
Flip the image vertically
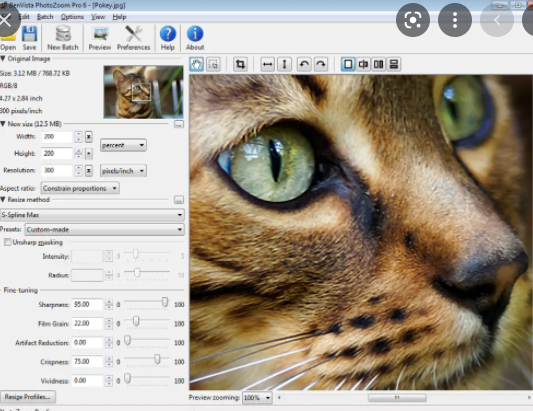tap(284, 64)
